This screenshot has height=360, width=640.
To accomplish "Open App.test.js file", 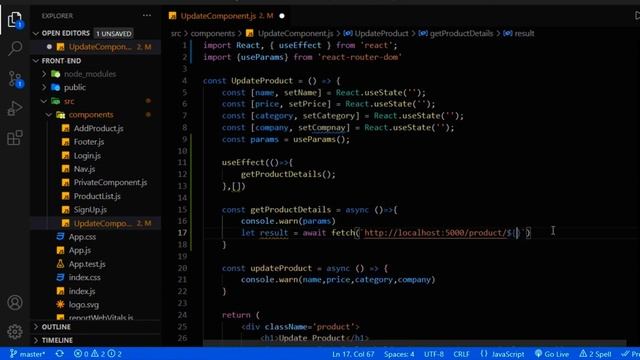I will pyautogui.click(x=87, y=264).
